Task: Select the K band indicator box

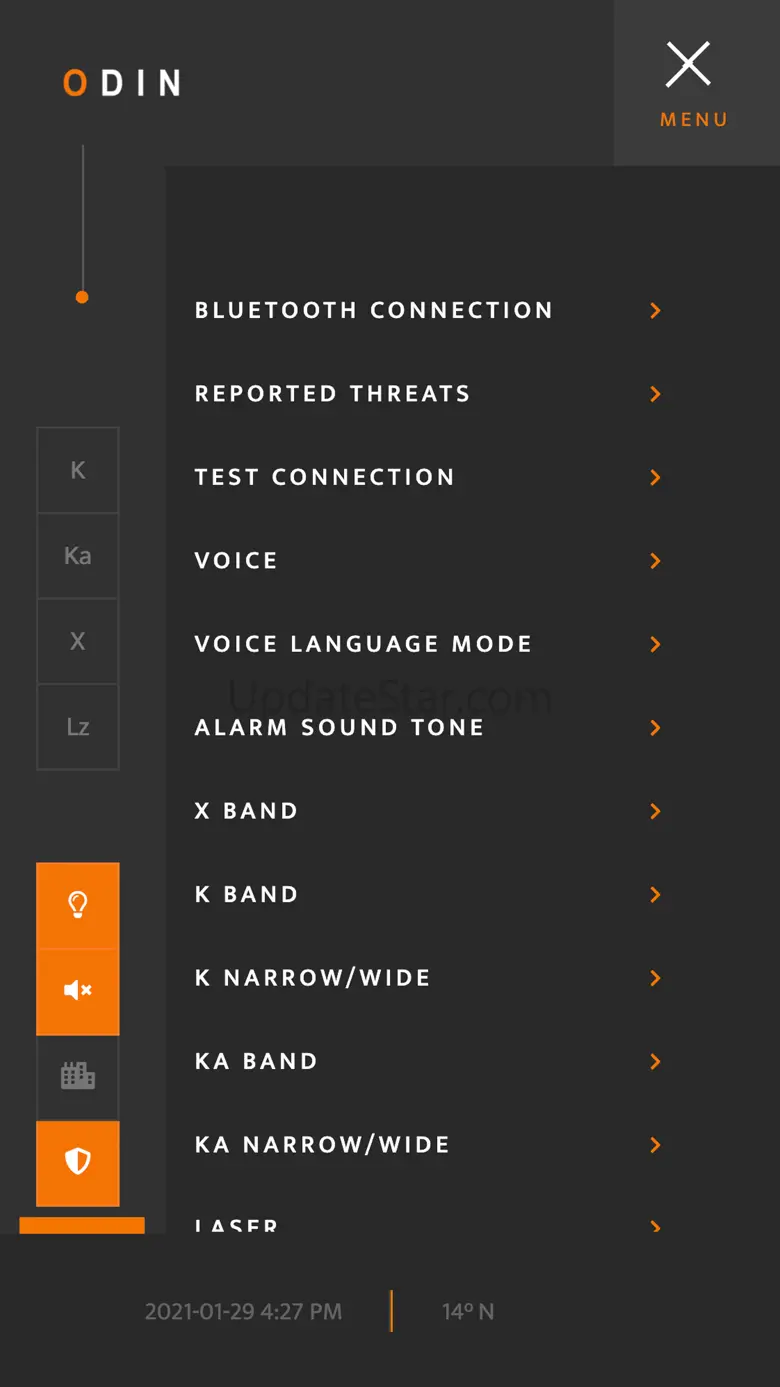Action: tap(78, 471)
